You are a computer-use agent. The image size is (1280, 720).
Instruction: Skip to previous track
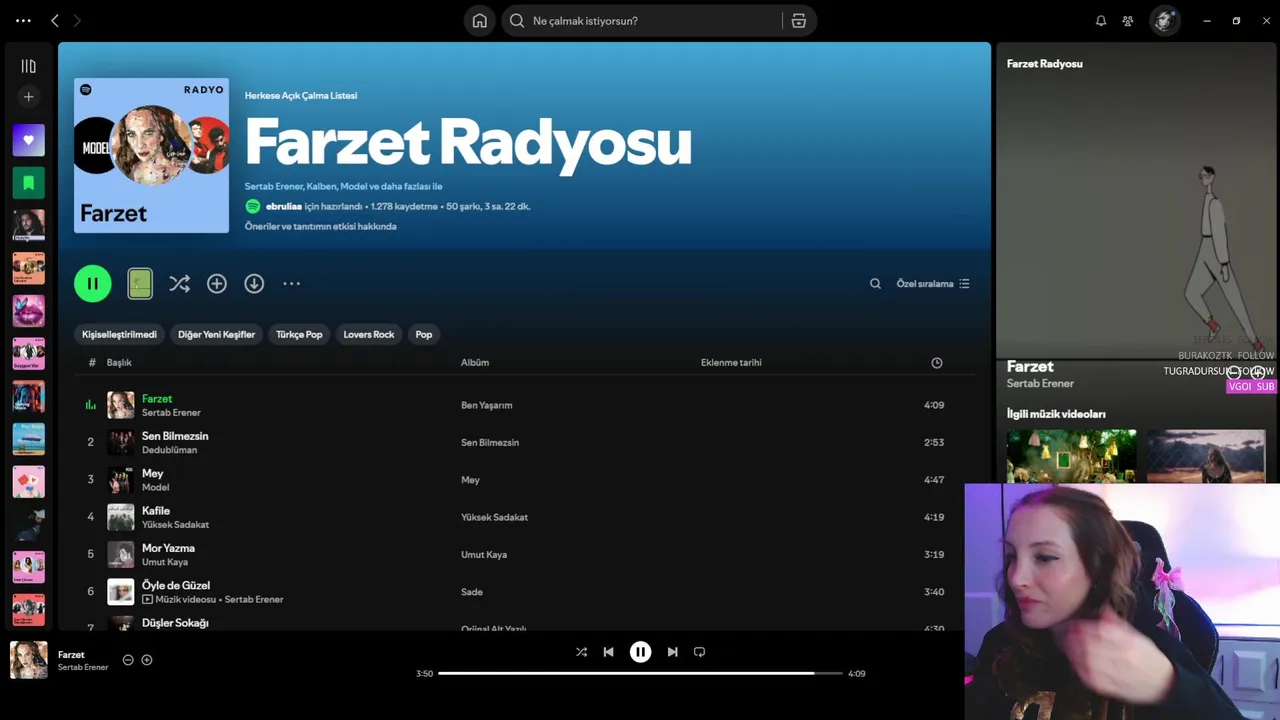coord(608,652)
